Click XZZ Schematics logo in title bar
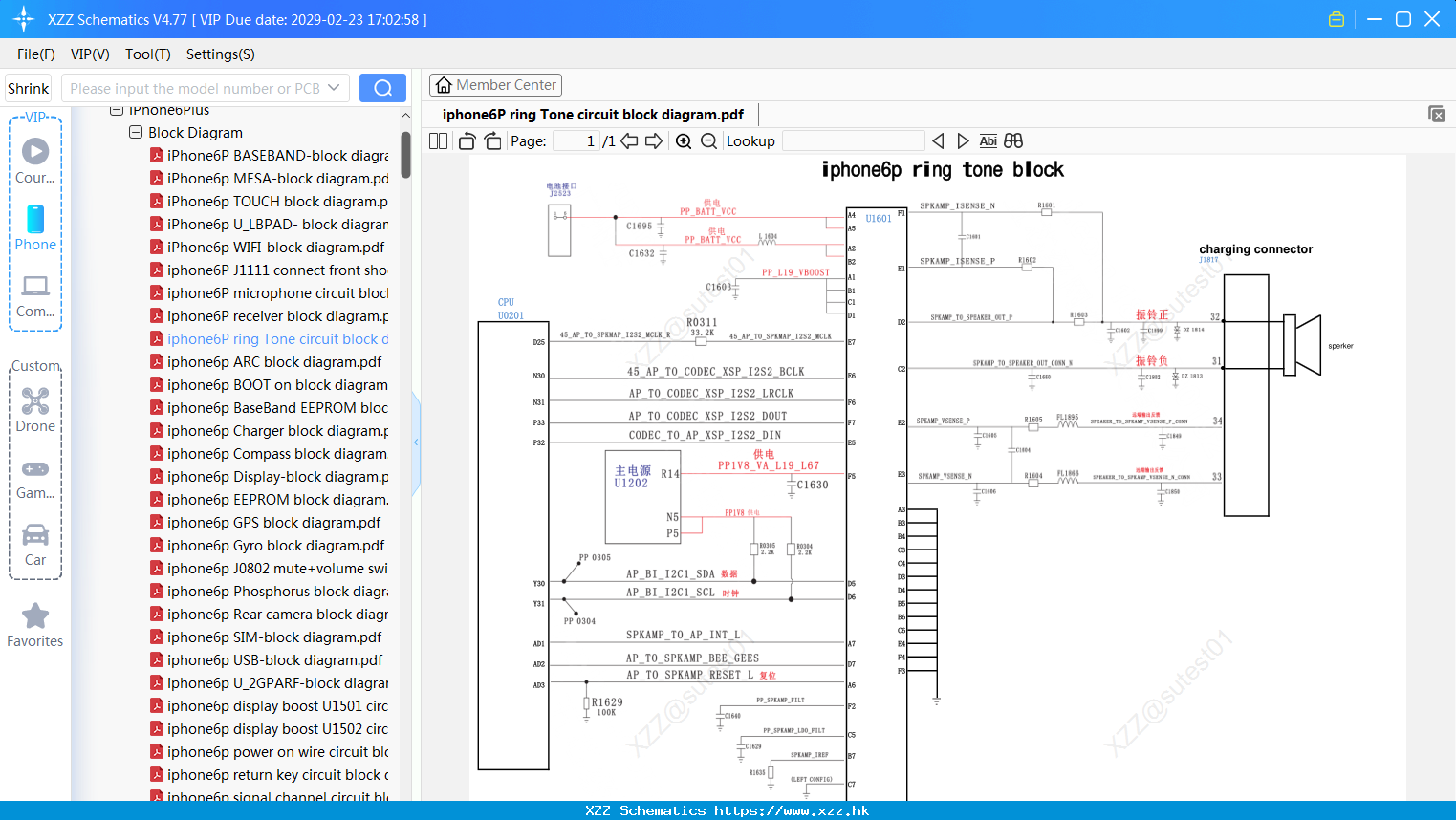1456x820 pixels. (23, 19)
